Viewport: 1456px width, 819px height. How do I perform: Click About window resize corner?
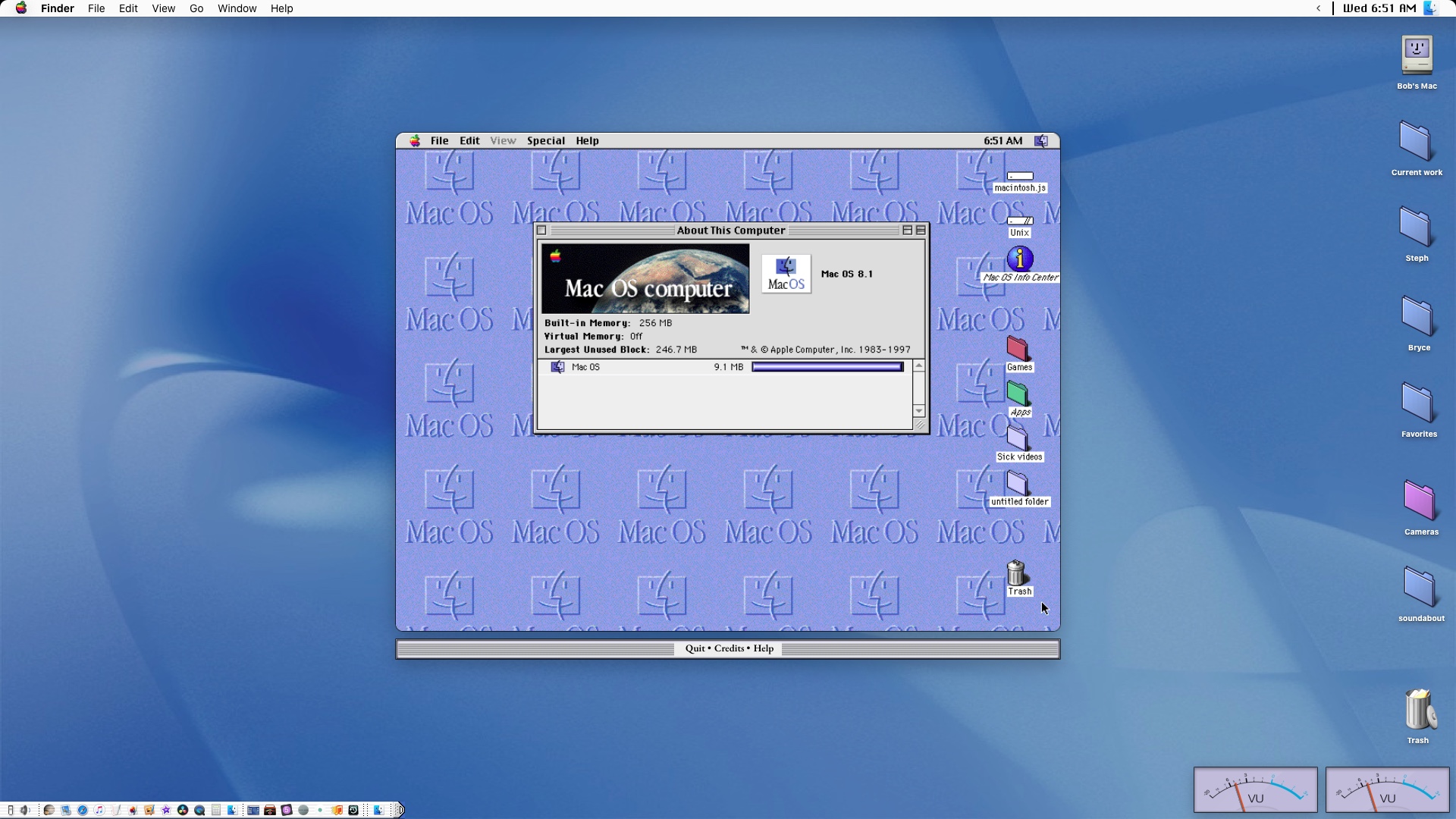pyautogui.click(x=919, y=425)
